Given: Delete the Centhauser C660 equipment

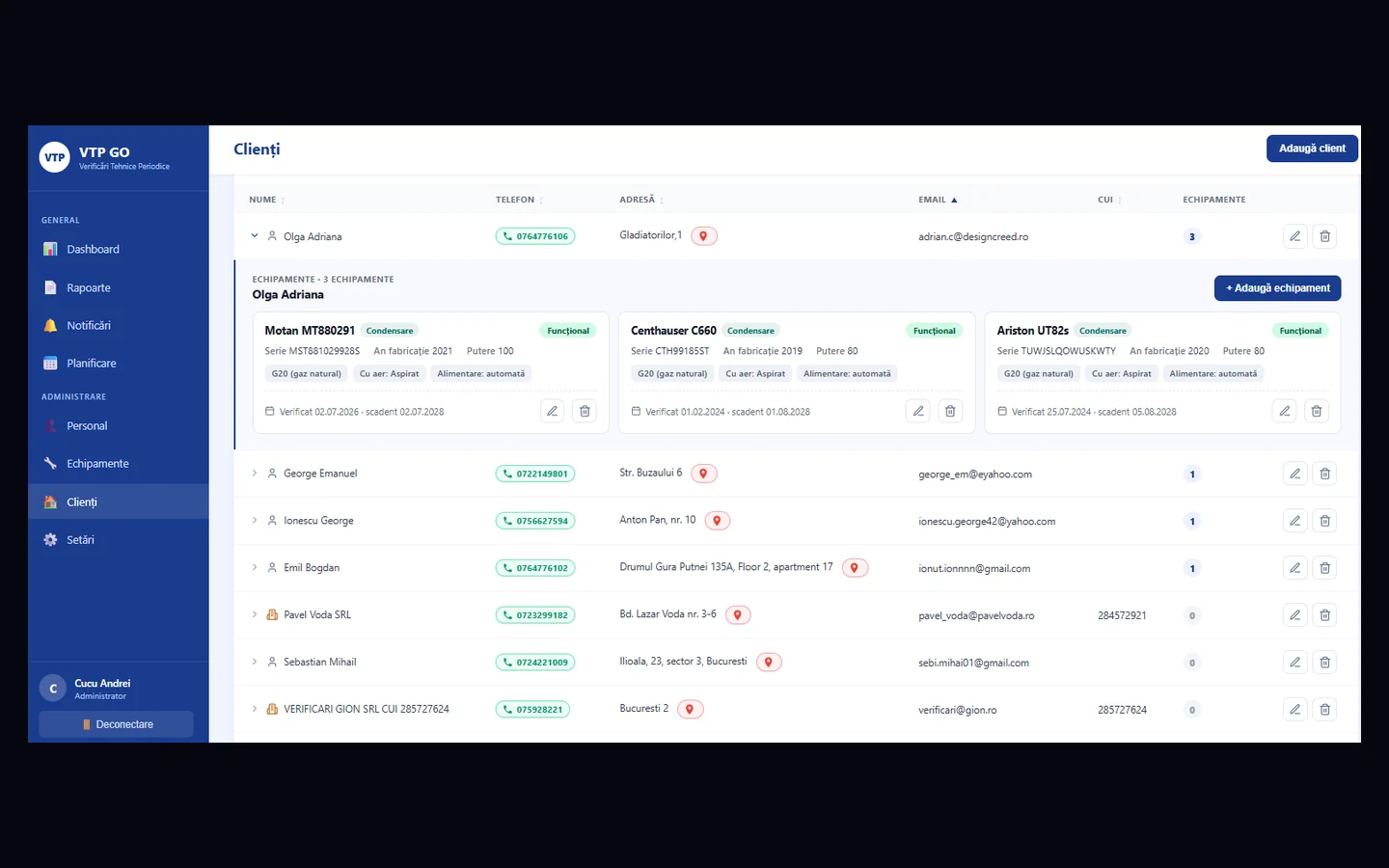Looking at the screenshot, I should [950, 411].
